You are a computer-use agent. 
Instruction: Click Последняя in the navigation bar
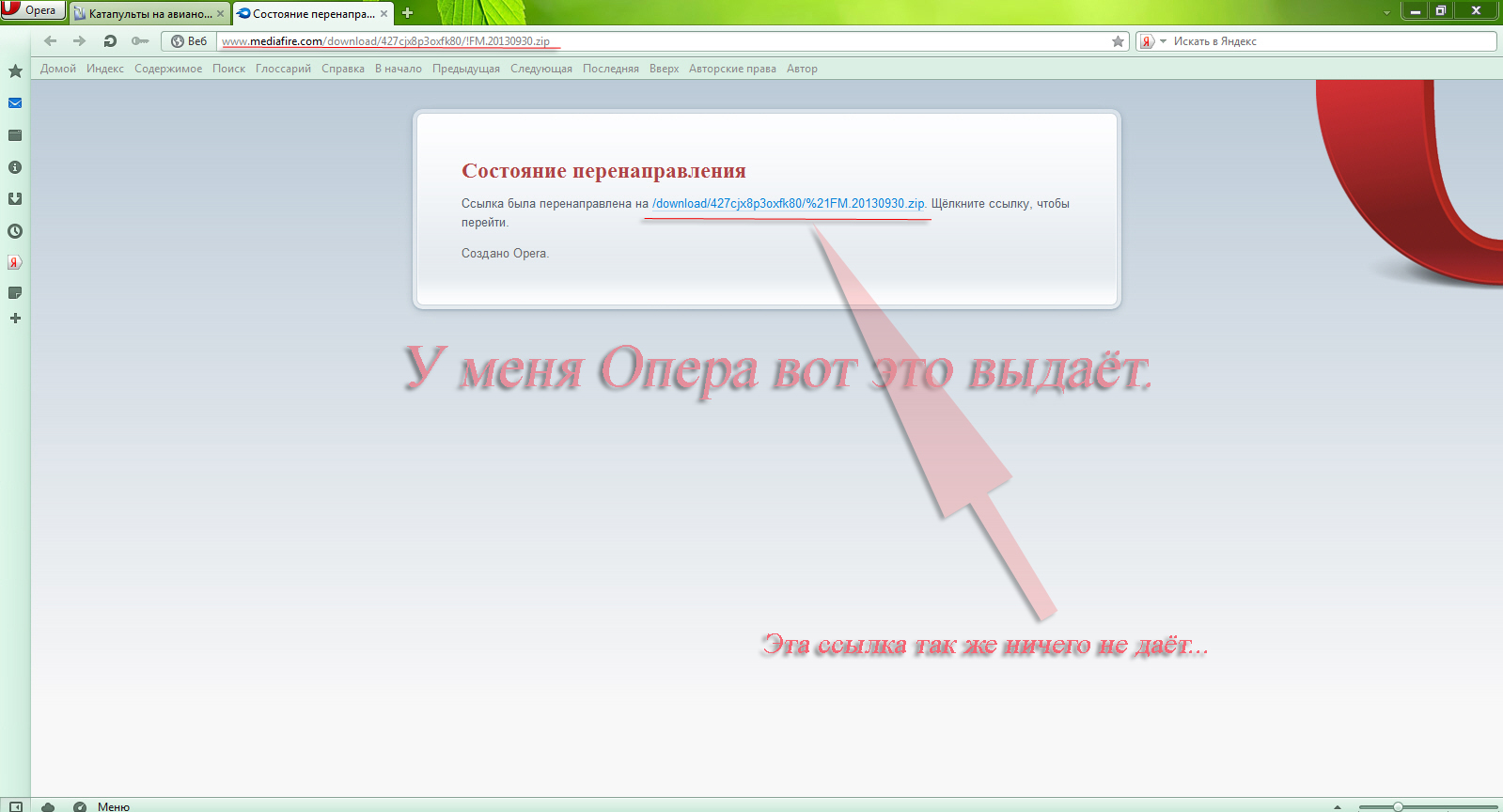point(611,69)
